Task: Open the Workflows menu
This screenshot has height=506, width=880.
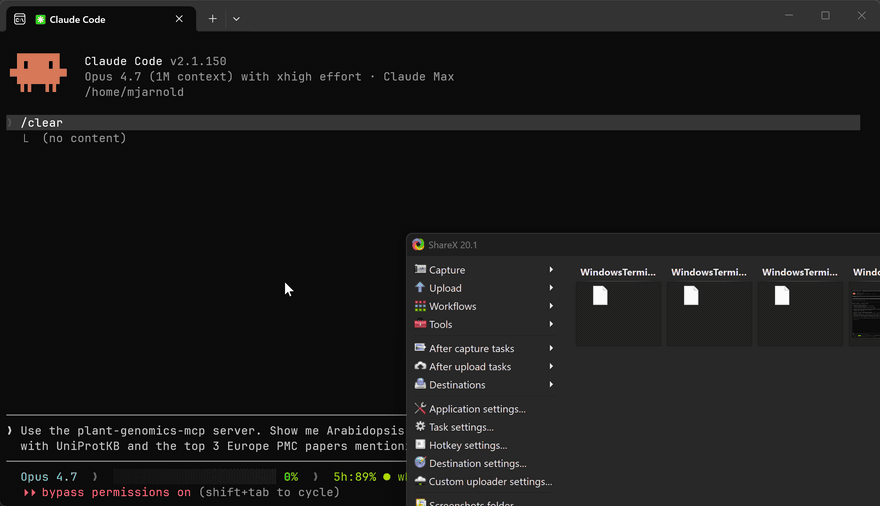Action: point(484,306)
